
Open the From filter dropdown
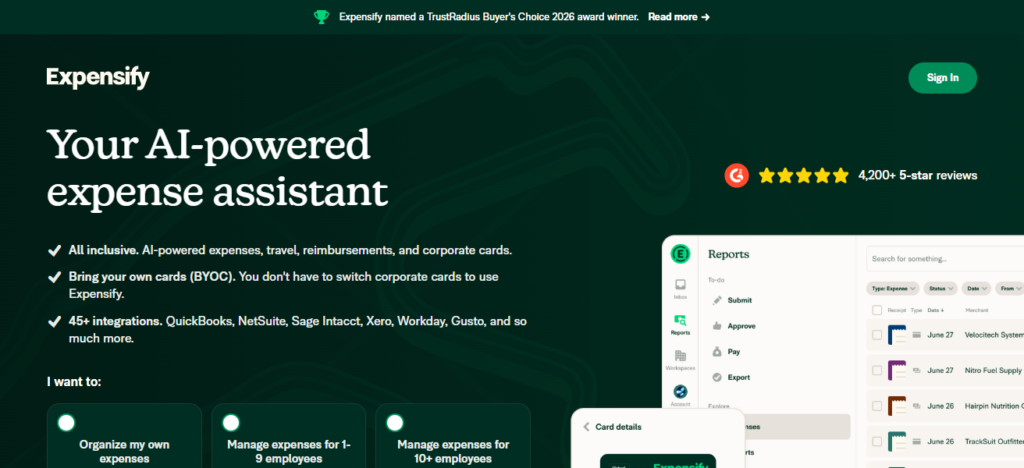(x=1010, y=288)
